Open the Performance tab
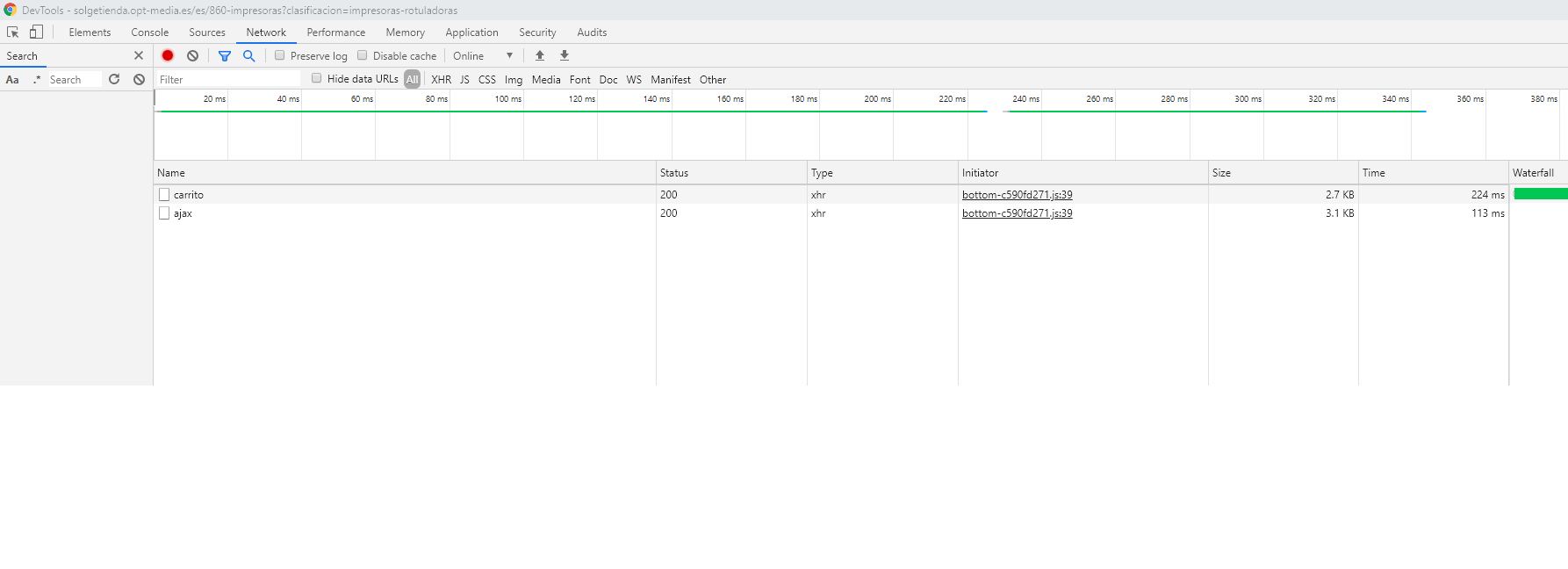Screen dimensions: 1568x569 click(x=335, y=32)
